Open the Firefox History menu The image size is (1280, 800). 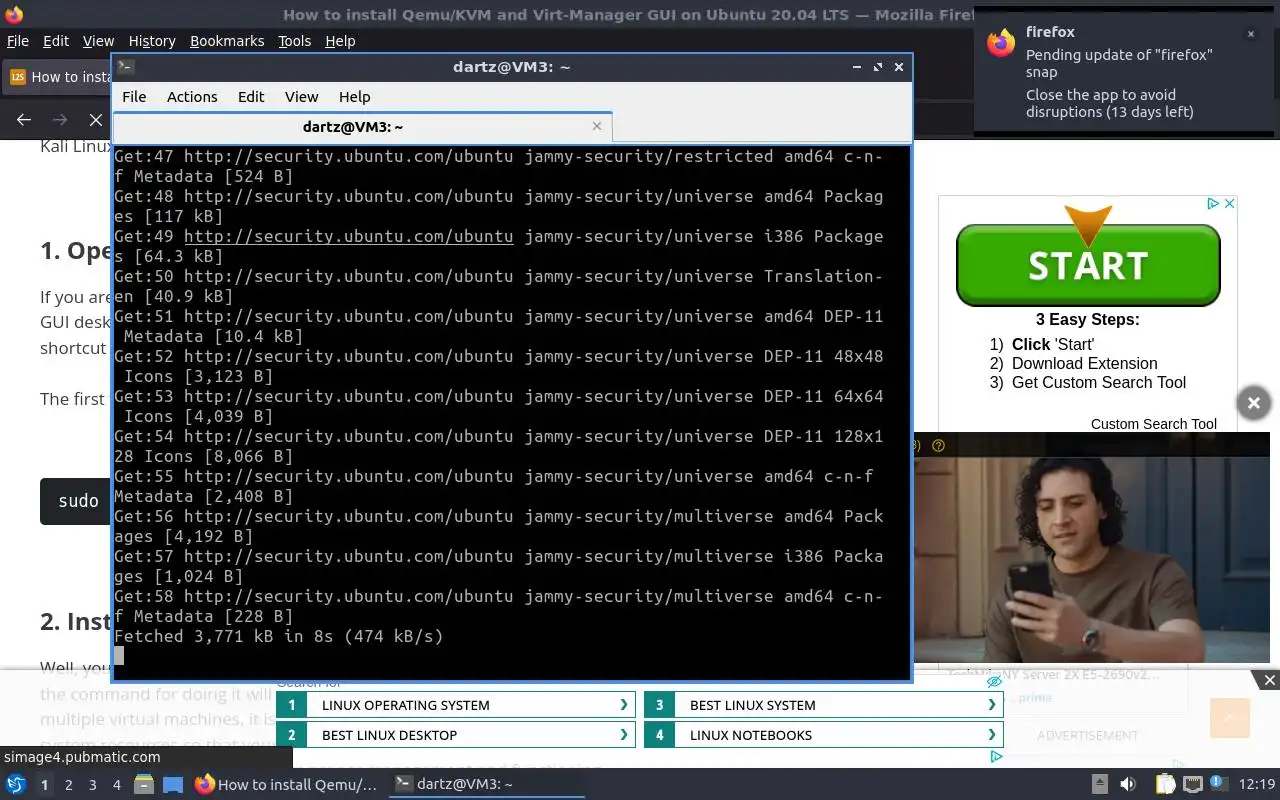pyautogui.click(x=152, y=41)
